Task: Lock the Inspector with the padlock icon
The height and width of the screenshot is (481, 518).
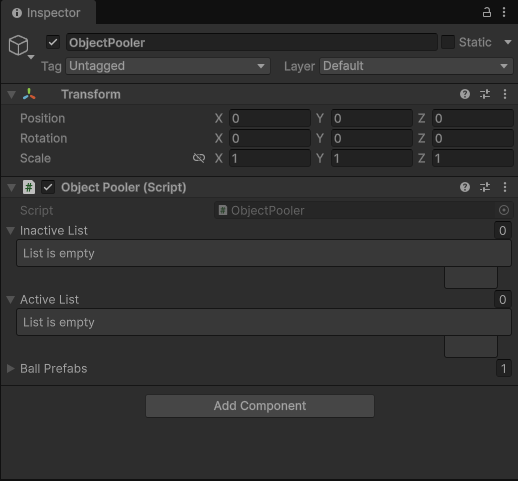Action: (x=487, y=13)
